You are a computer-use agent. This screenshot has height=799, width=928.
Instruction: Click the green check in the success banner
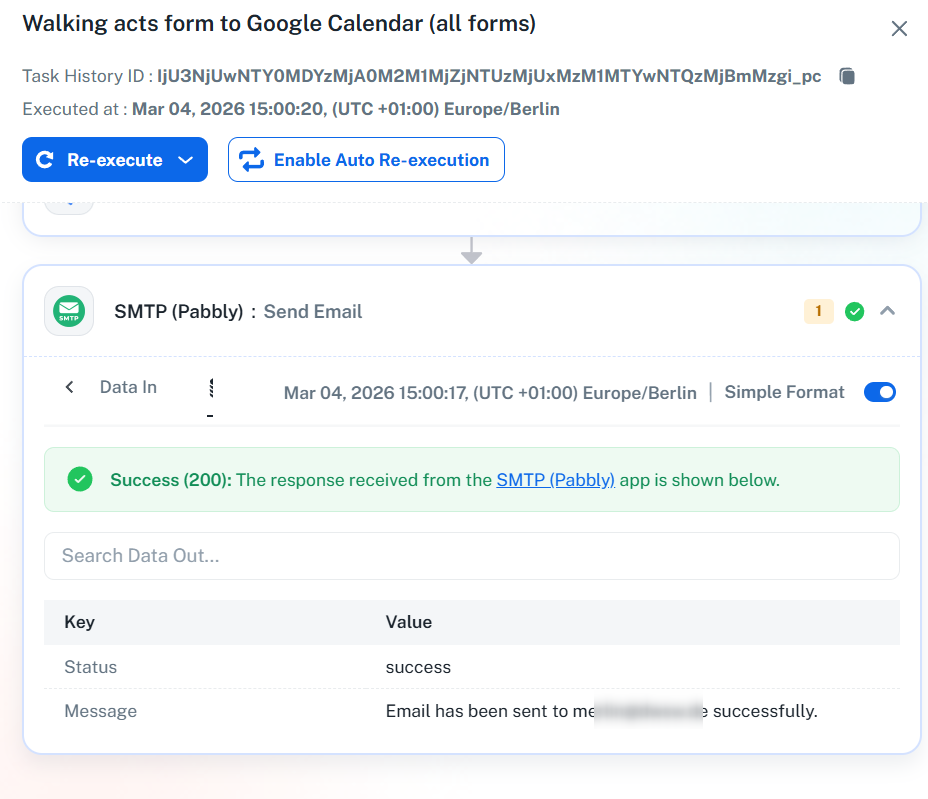click(80, 480)
